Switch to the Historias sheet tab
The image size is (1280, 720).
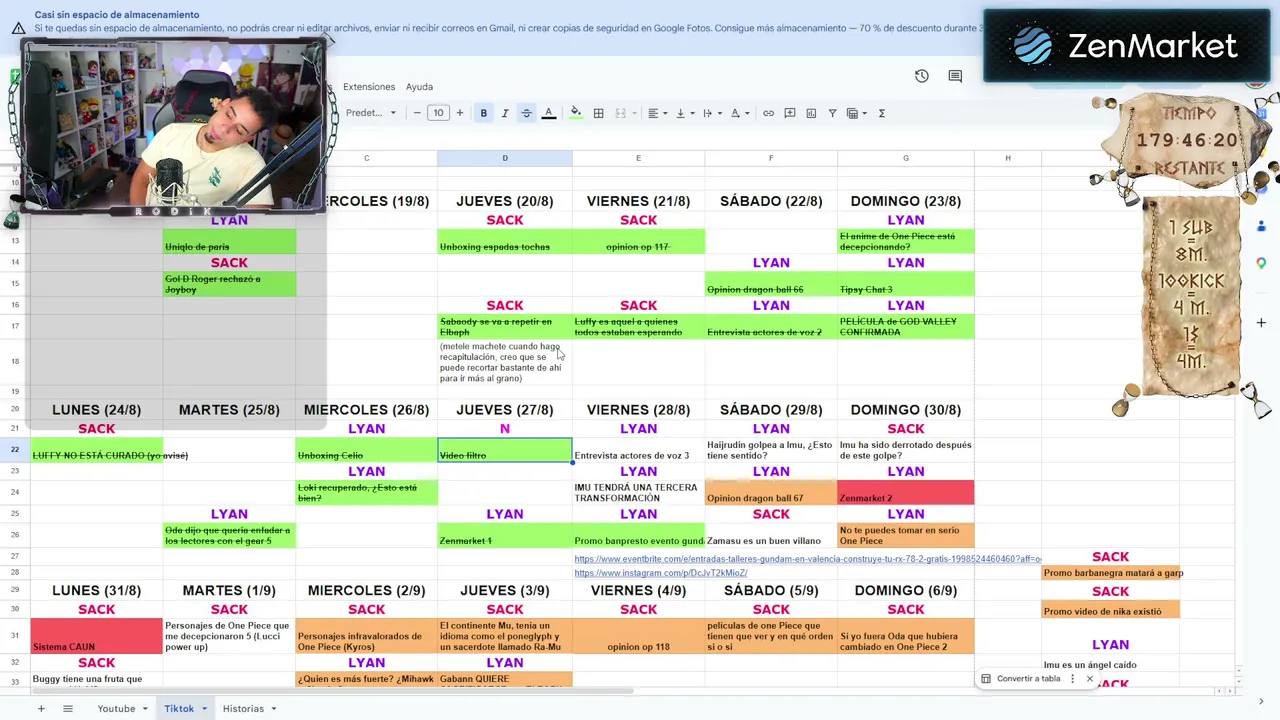[243, 708]
